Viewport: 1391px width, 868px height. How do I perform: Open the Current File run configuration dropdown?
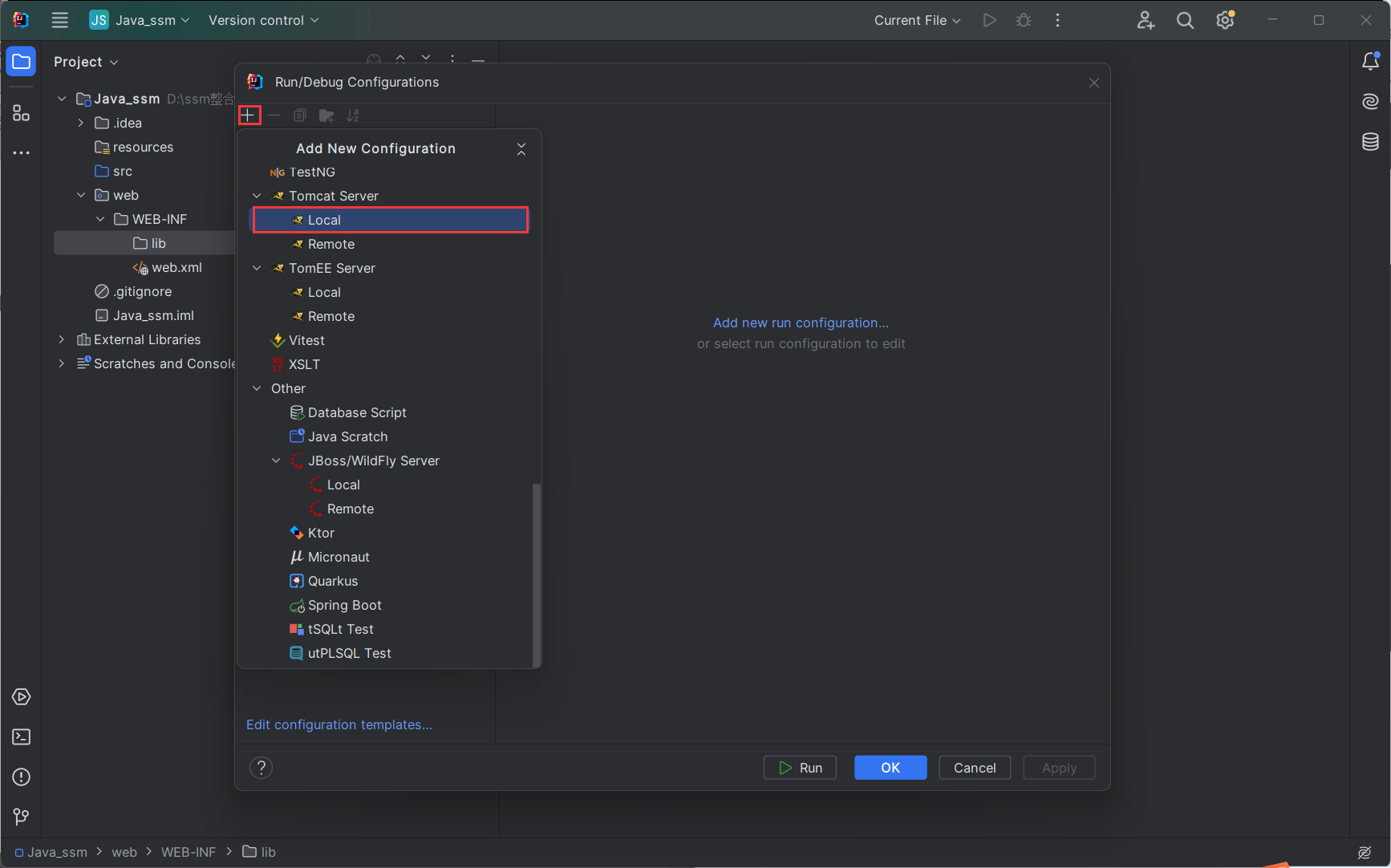click(917, 21)
